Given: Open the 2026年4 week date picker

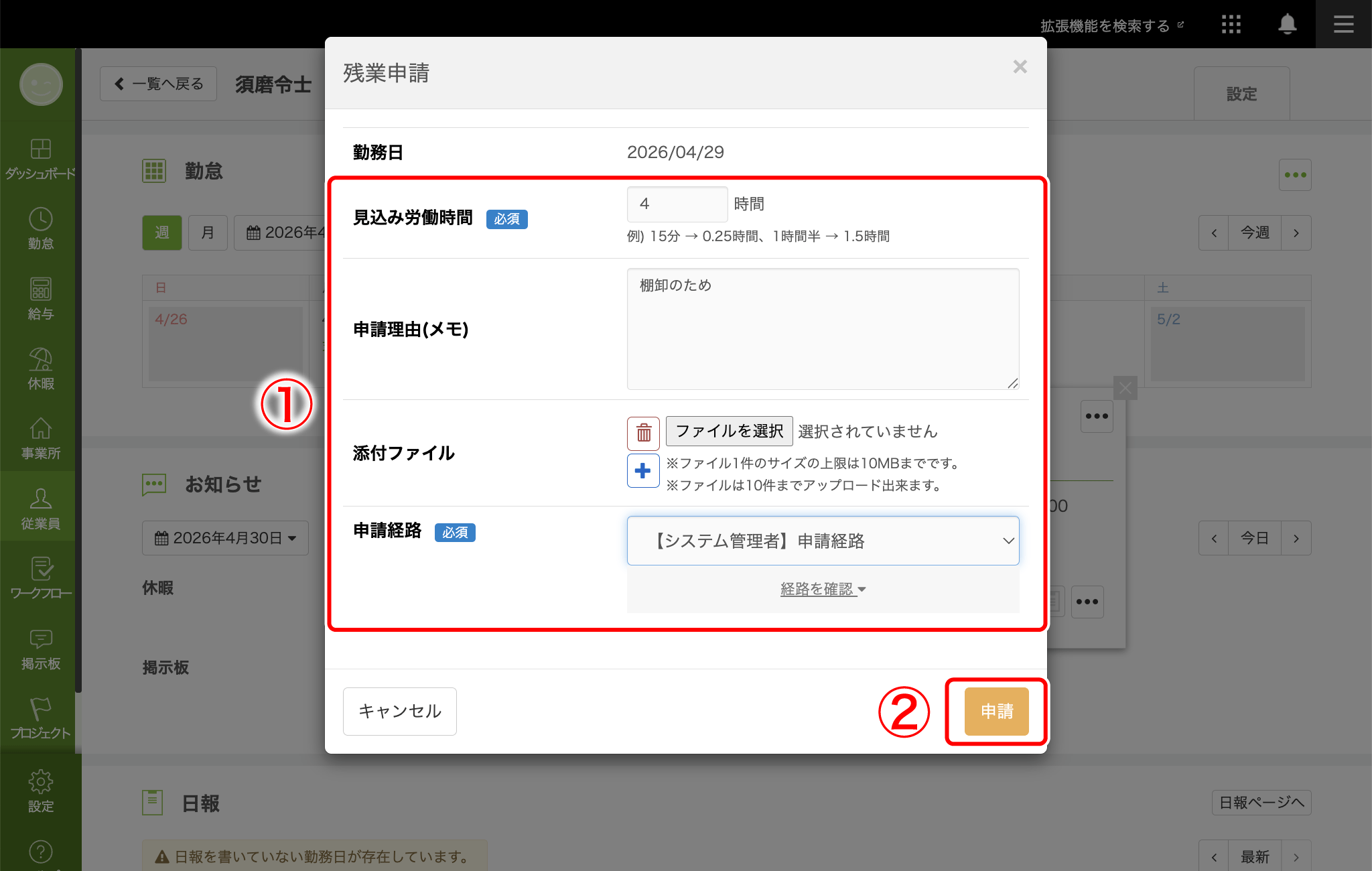Looking at the screenshot, I should (280, 233).
